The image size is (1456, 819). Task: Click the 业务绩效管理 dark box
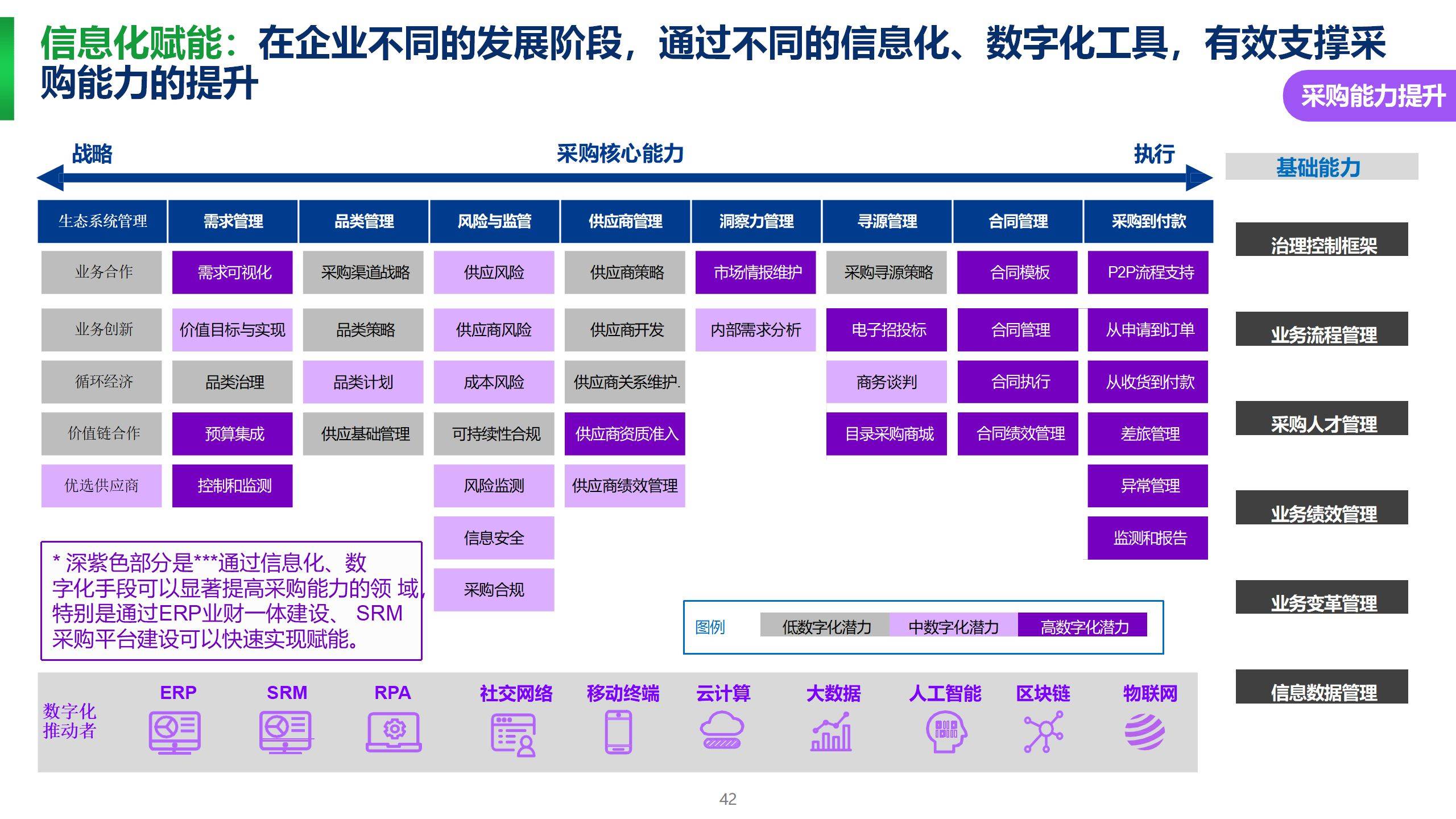click(x=1322, y=507)
